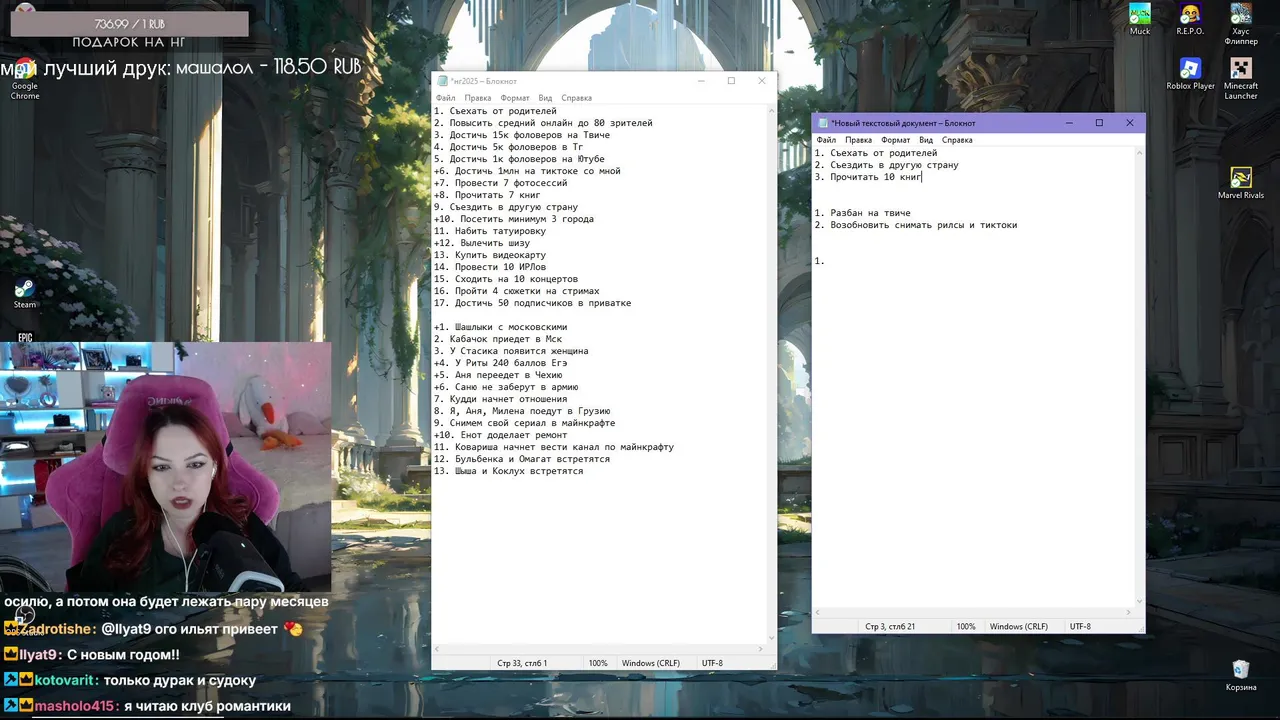Click the line '+7. Провести 7 фотосессий'

pyautogui.click(x=501, y=183)
